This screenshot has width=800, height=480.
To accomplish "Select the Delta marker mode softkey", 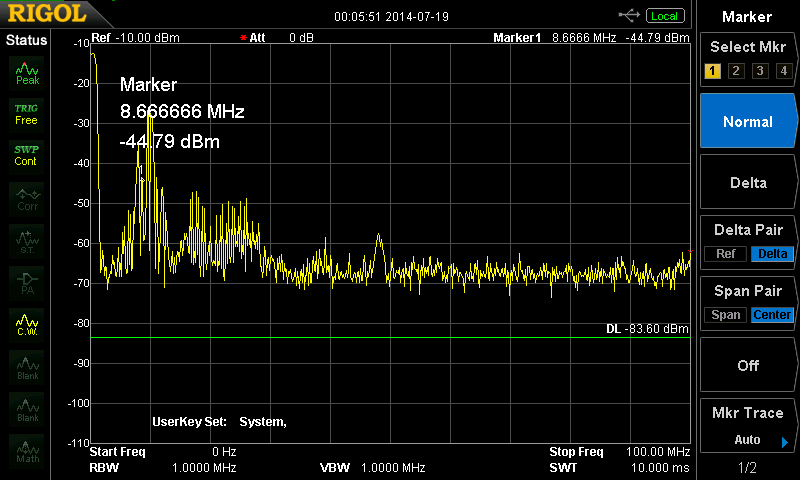I will tap(748, 182).
